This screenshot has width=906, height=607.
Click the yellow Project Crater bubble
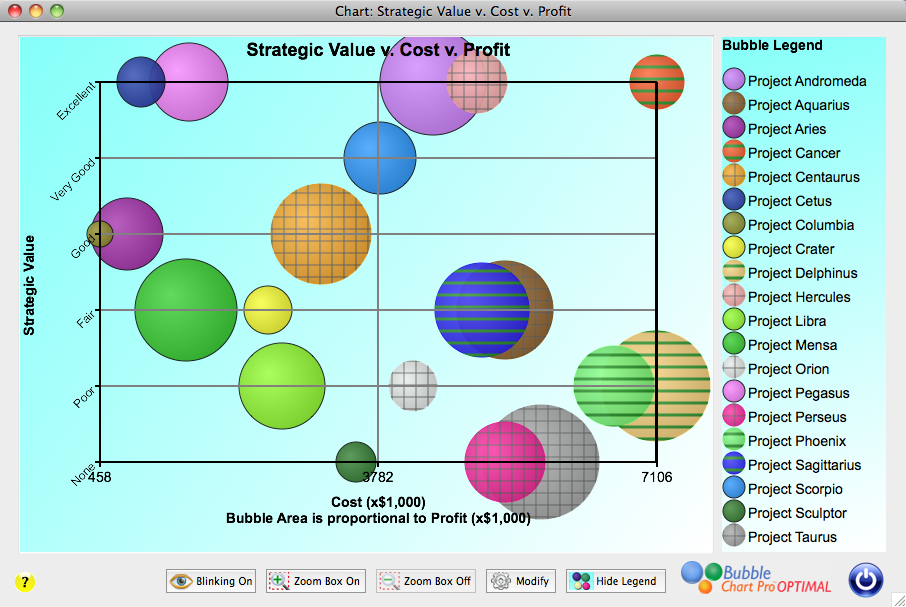pos(268,309)
